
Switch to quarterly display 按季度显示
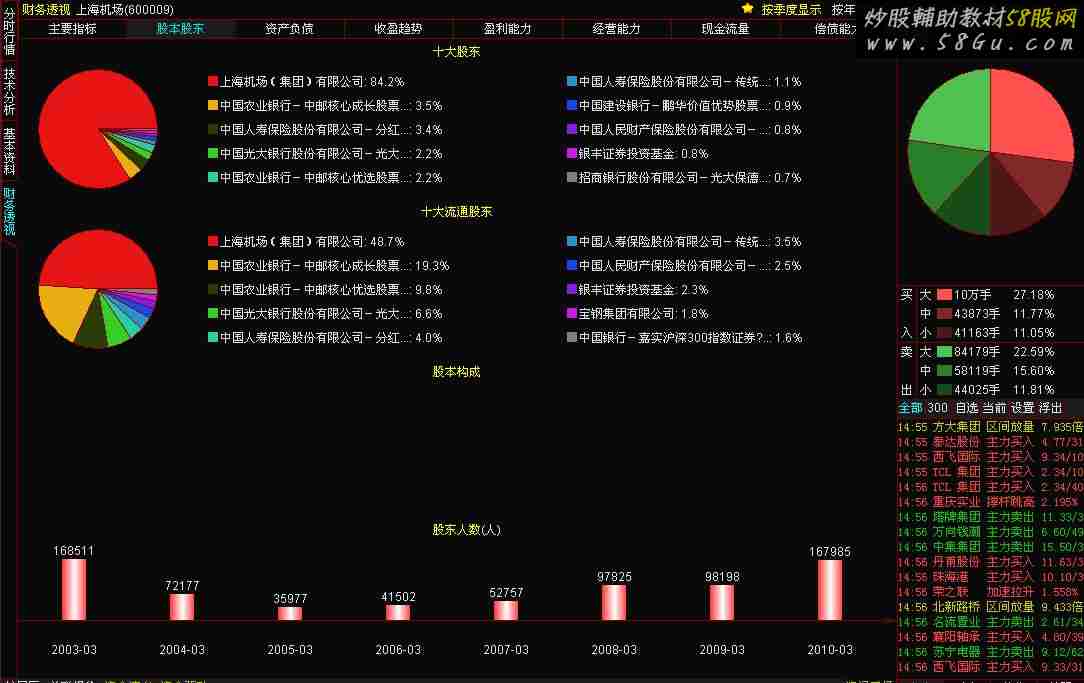[x=791, y=10]
